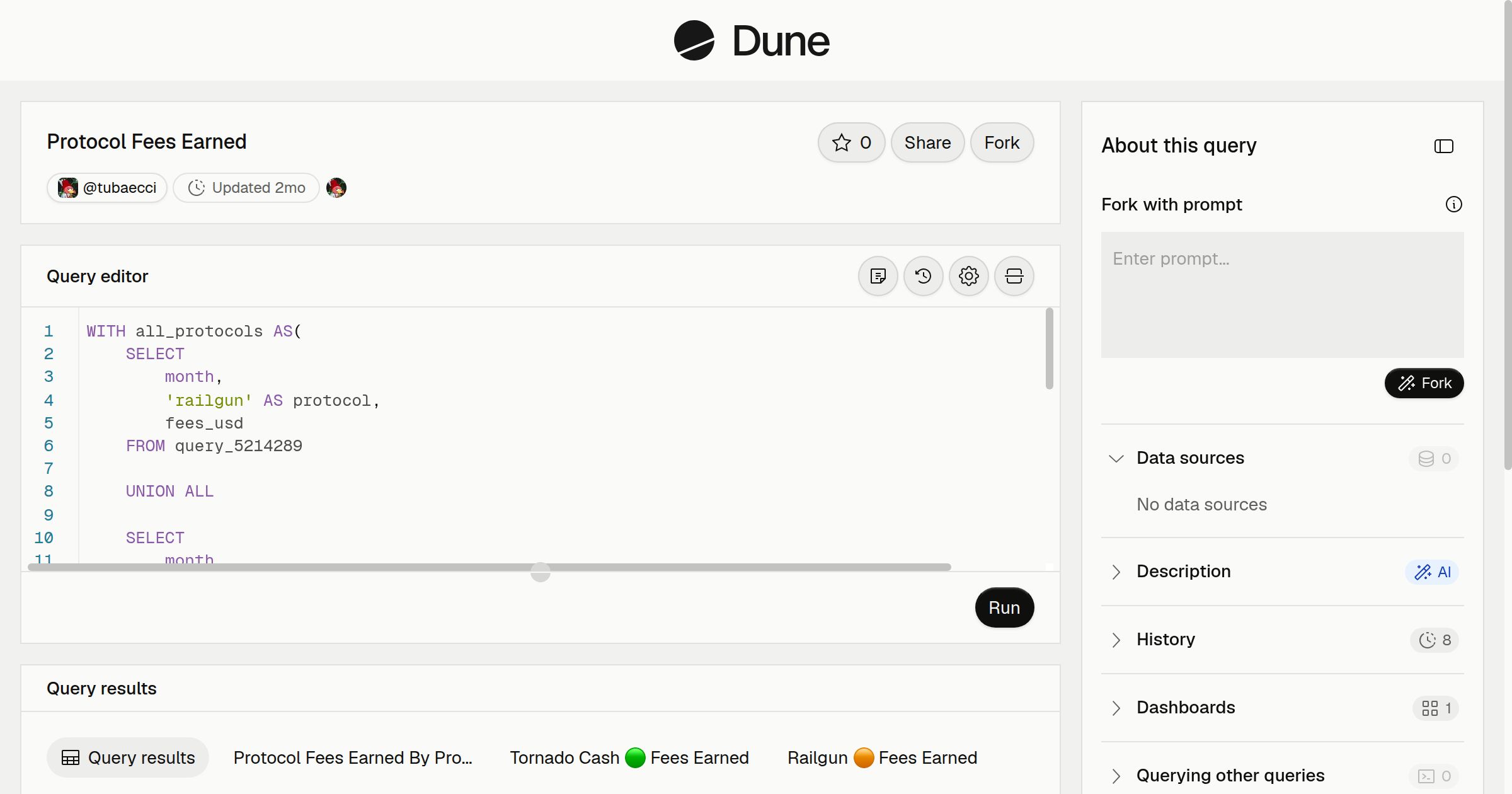The width and height of the screenshot is (1512, 794).
Task: Click the page vertical scrollbar
Action: [x=1508, y=236]
